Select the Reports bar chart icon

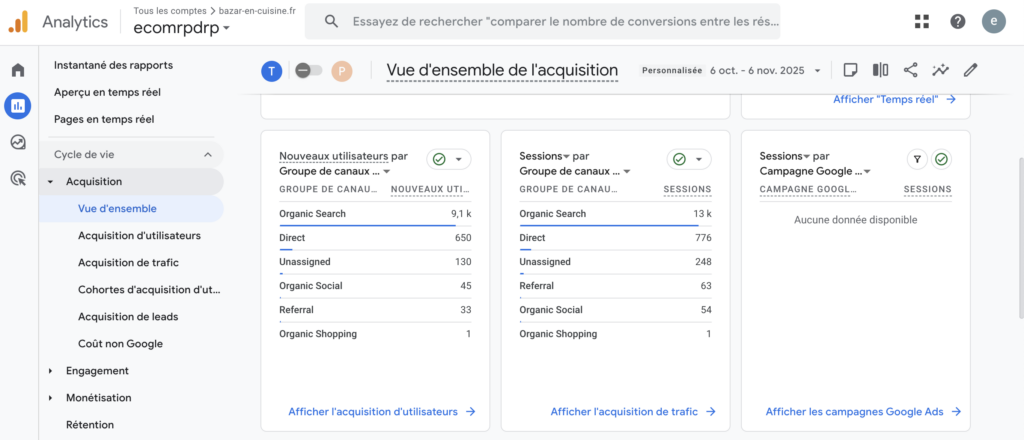click(18, 106)
